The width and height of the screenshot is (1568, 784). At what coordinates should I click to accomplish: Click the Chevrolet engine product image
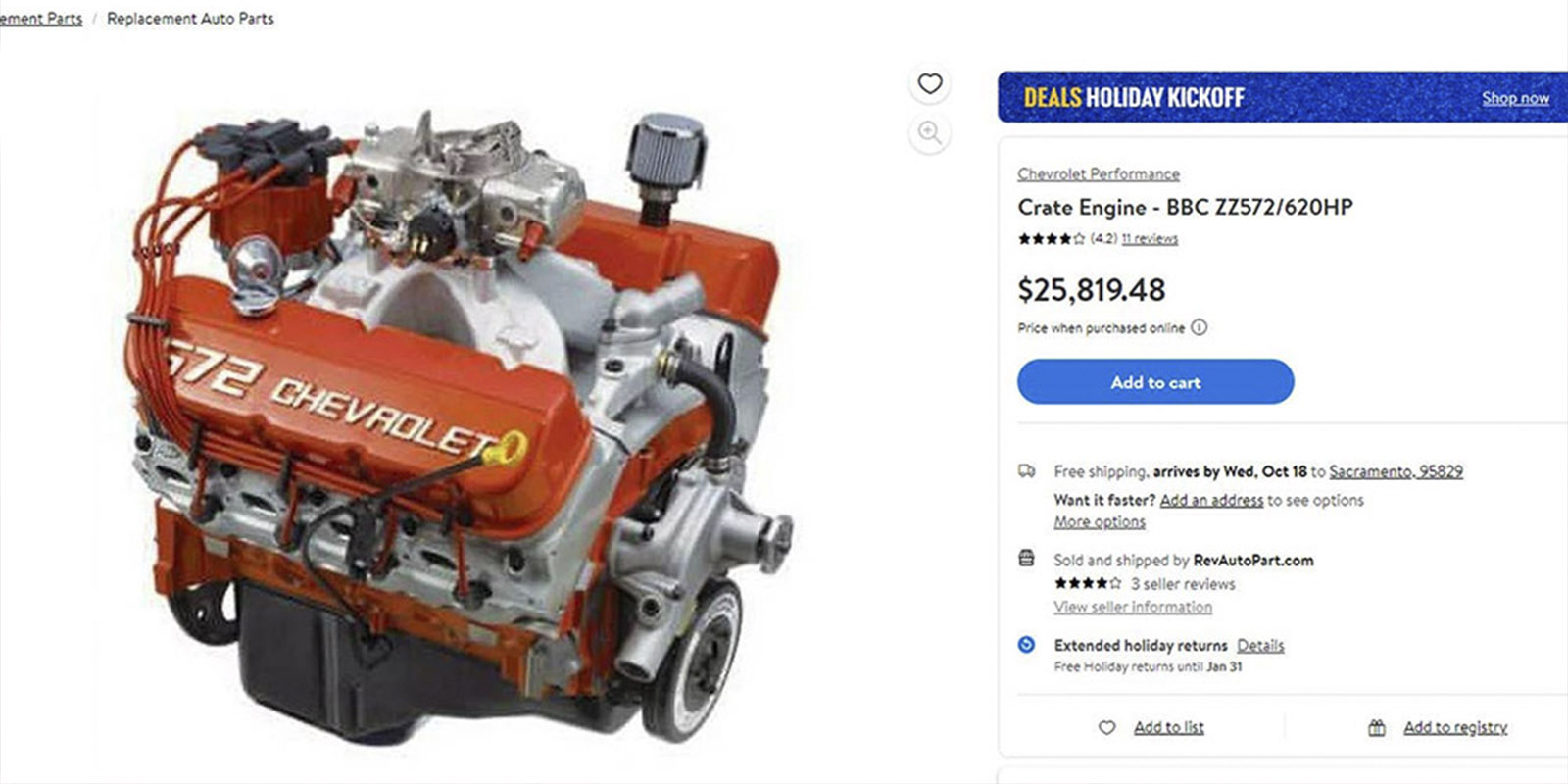(461, 426)
